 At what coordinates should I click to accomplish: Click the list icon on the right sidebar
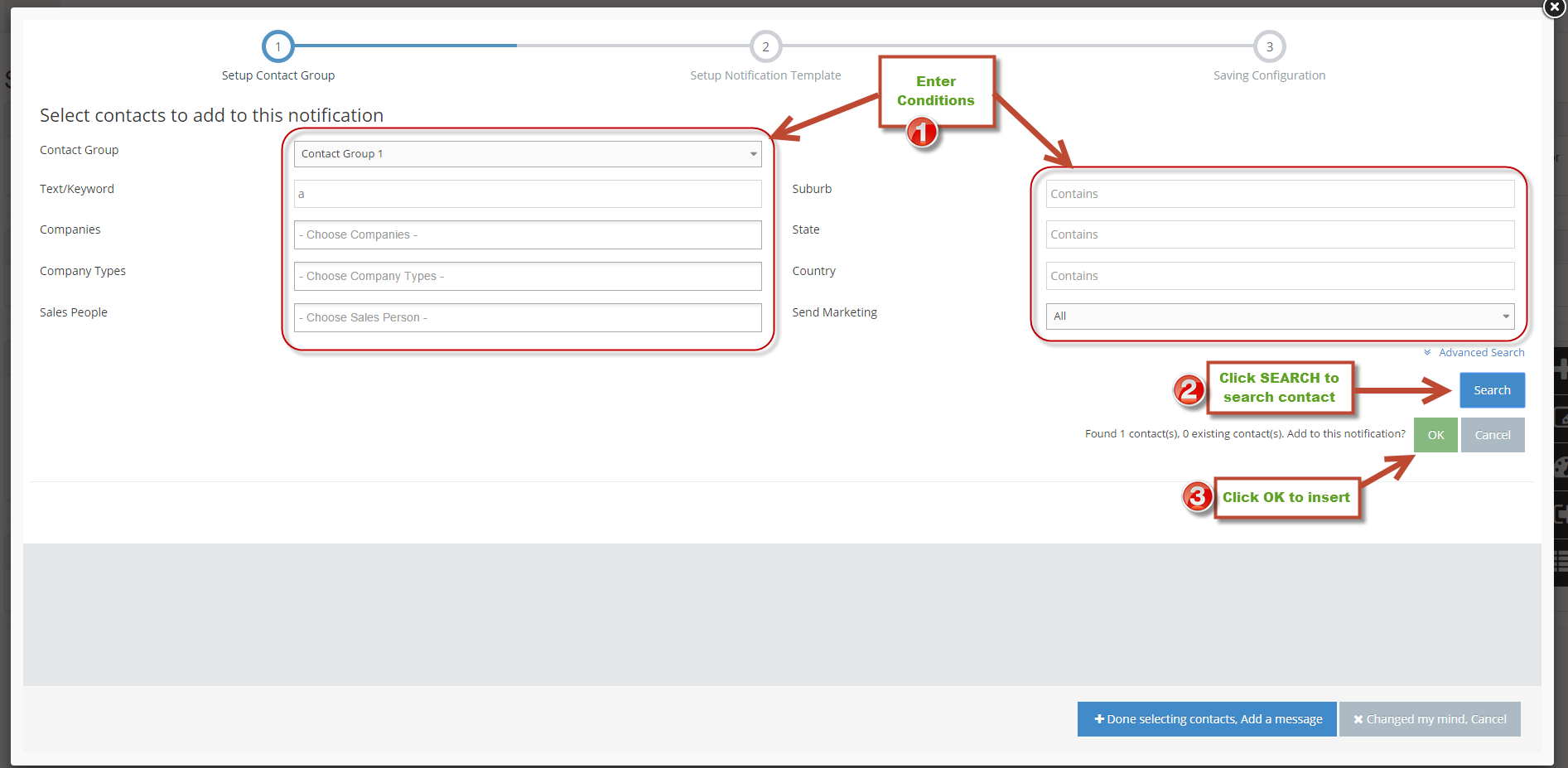[1561, 563]
